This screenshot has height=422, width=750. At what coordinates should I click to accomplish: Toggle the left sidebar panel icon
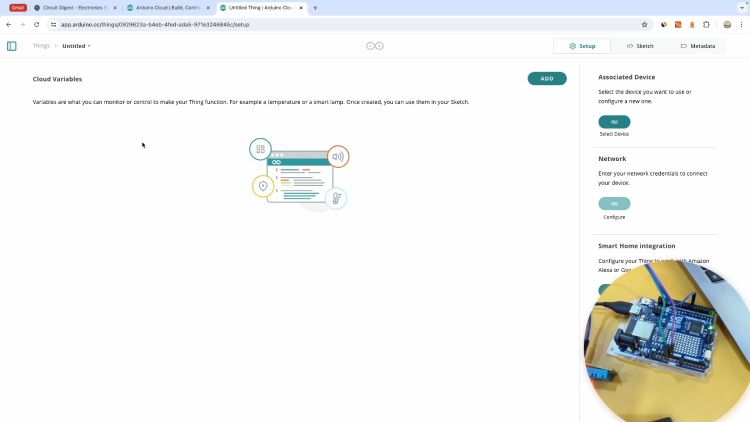[x=11, y=46]
